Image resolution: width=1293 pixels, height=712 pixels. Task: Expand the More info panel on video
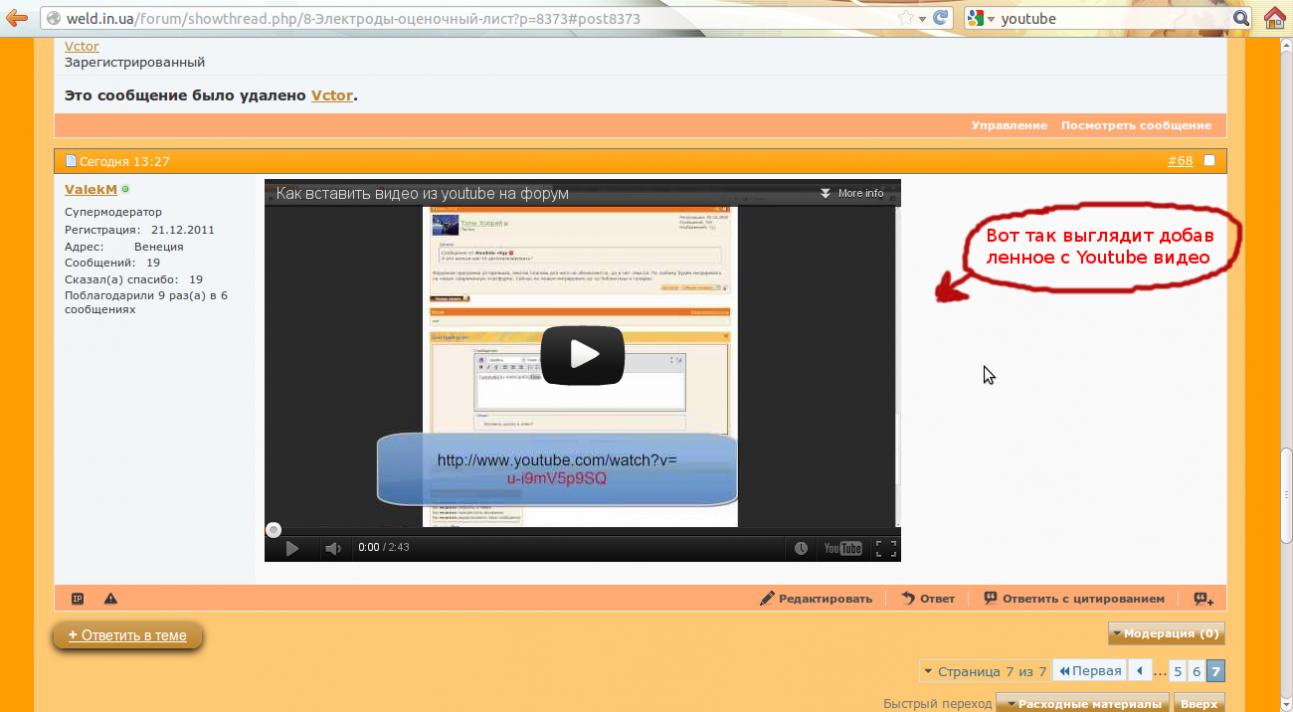(x=852, y=193)
